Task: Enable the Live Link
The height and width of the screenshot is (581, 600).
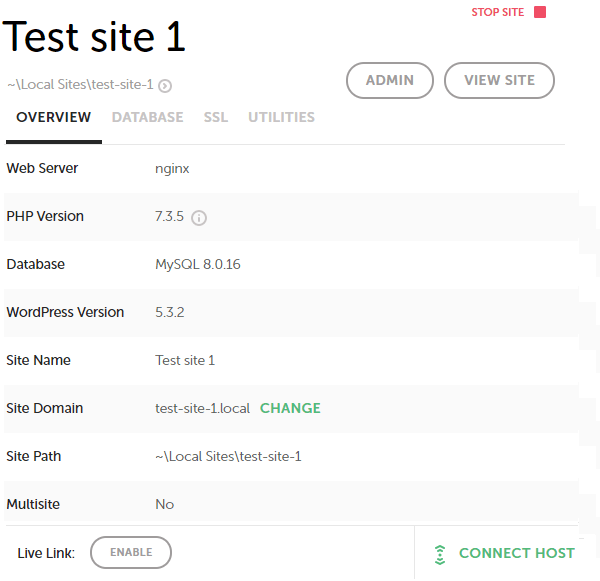Action: tap(131, 552)
